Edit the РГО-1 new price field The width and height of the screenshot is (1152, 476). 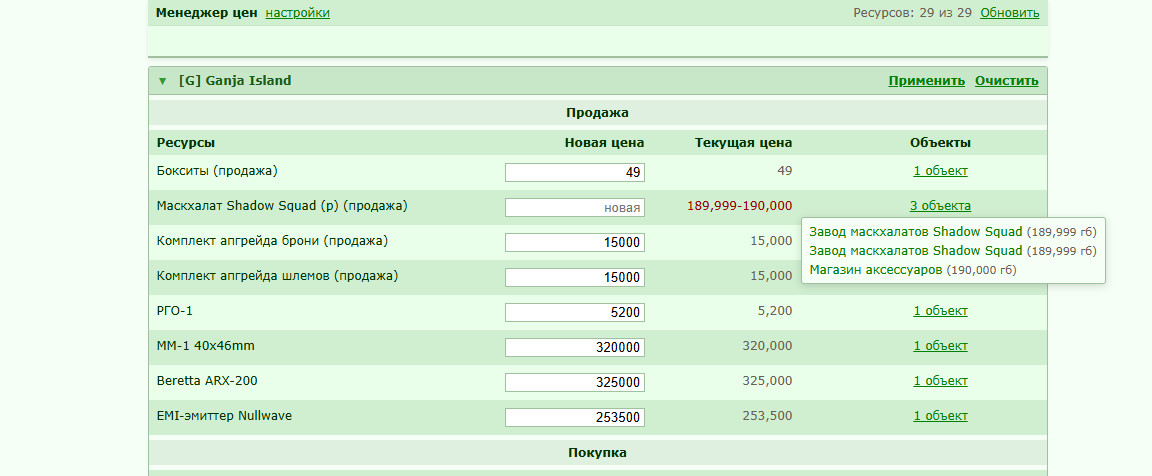(575, 313)
